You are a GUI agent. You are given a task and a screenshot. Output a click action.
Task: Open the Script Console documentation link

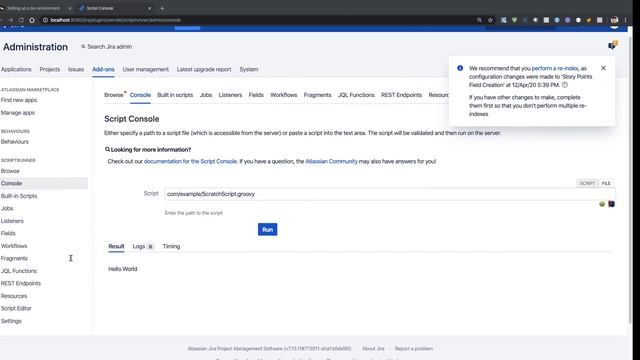(x=190, y=162)
